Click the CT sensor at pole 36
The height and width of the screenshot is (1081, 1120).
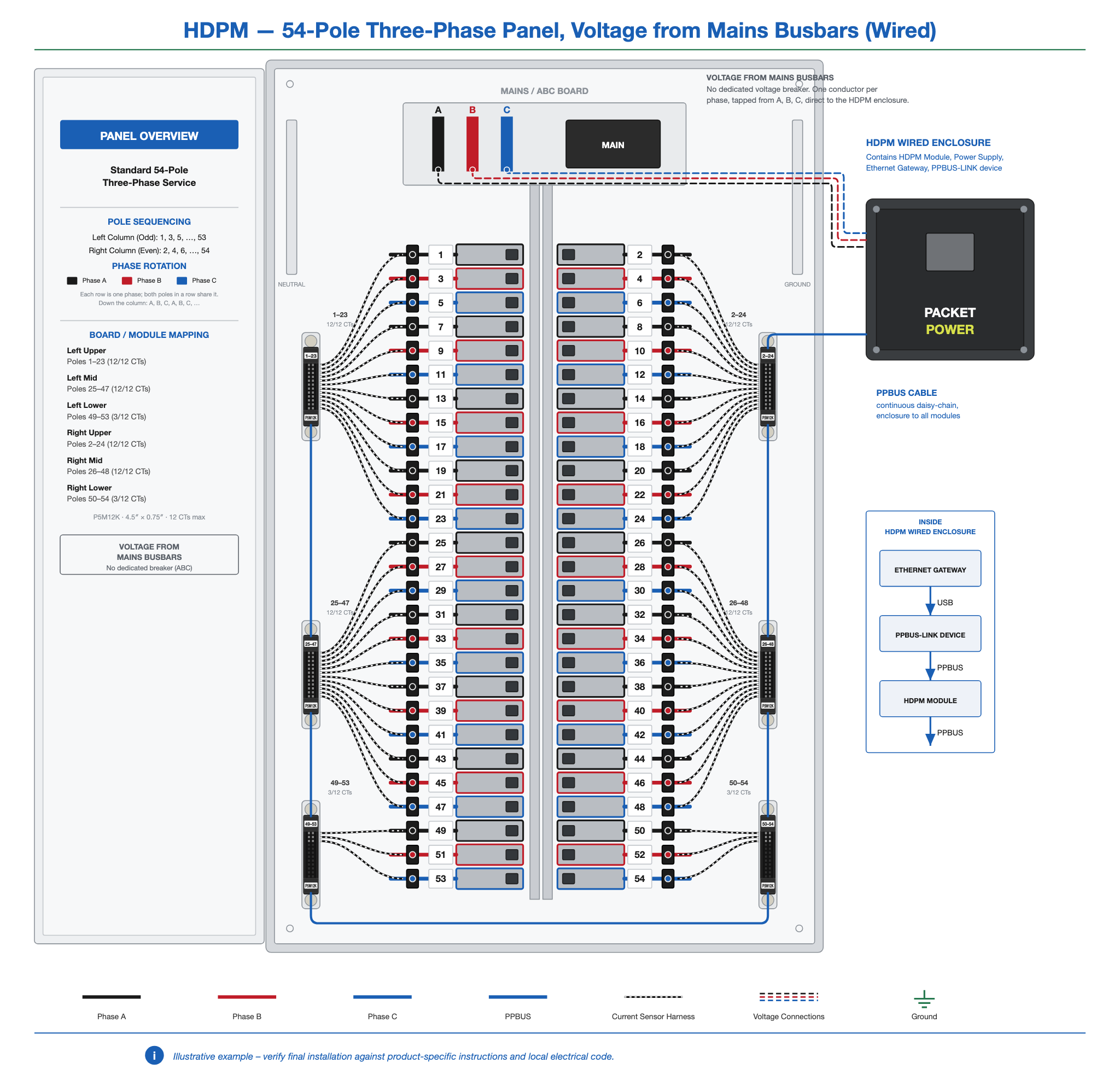pyautogui.click(x=667, y=663)
